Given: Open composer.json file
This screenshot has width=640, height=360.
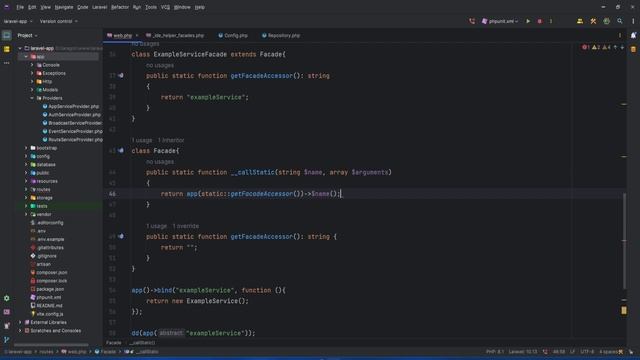Looking at the screenshot, I should pos(49,272).
